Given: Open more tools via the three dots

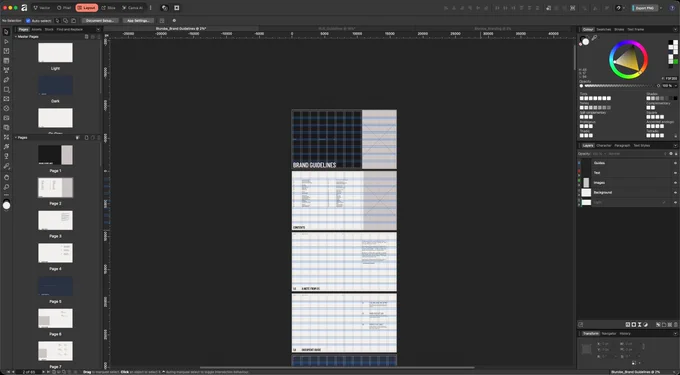Looking at the screenshot, I should tap(6, 195).
